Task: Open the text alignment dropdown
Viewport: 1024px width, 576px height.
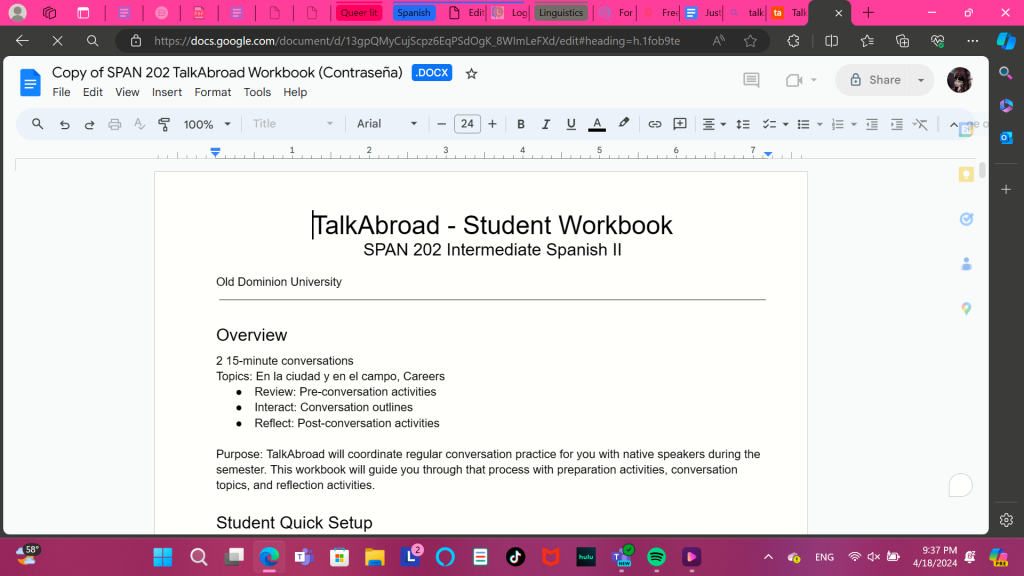Action: tap(714, 124)
